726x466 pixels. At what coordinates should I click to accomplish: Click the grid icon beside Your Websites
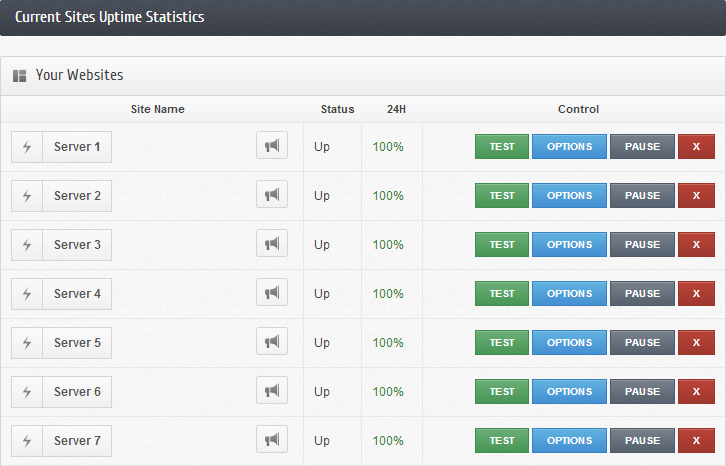(19, 76)
